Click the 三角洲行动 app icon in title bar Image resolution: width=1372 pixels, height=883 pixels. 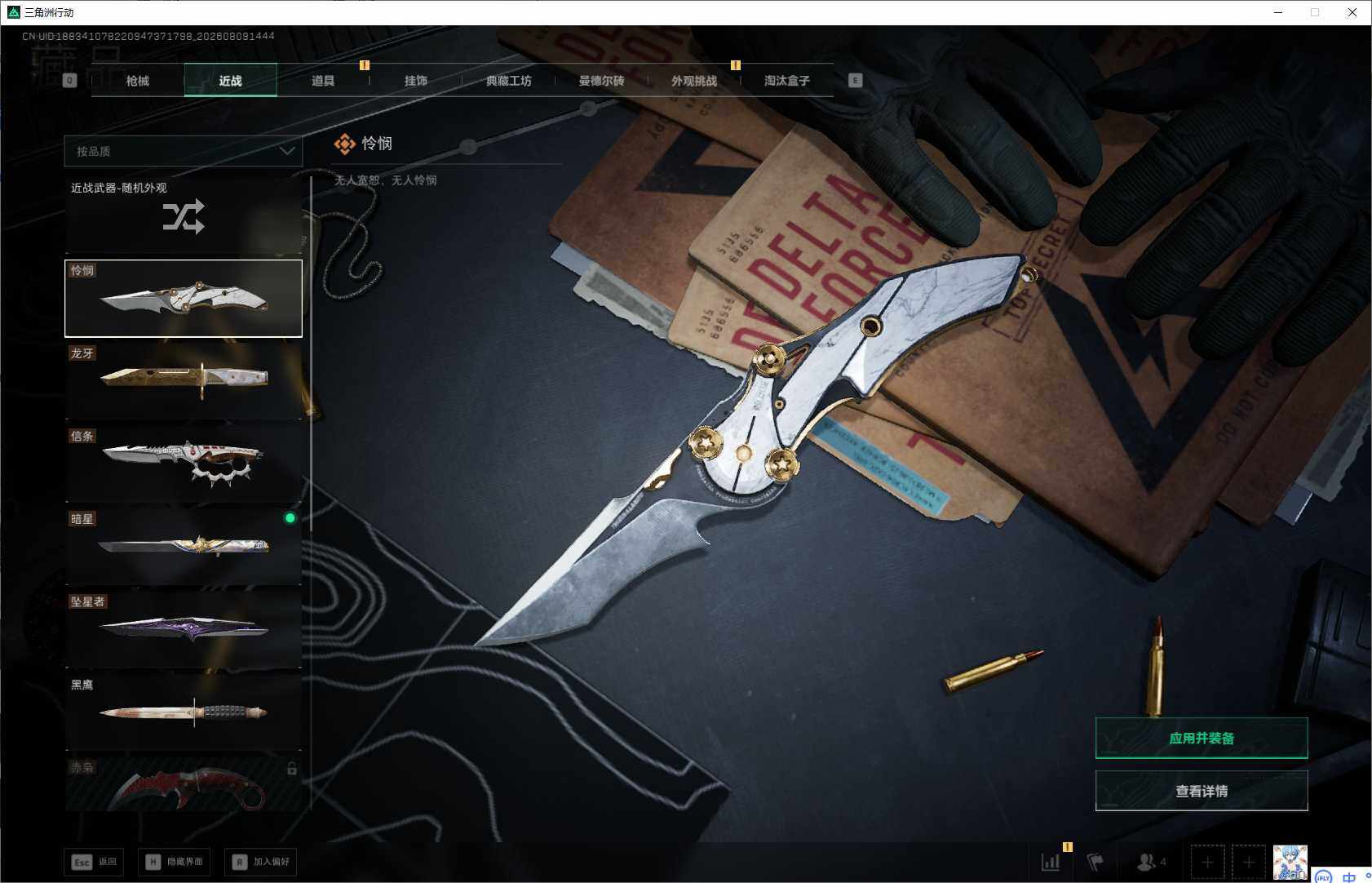tap(13, 12)
